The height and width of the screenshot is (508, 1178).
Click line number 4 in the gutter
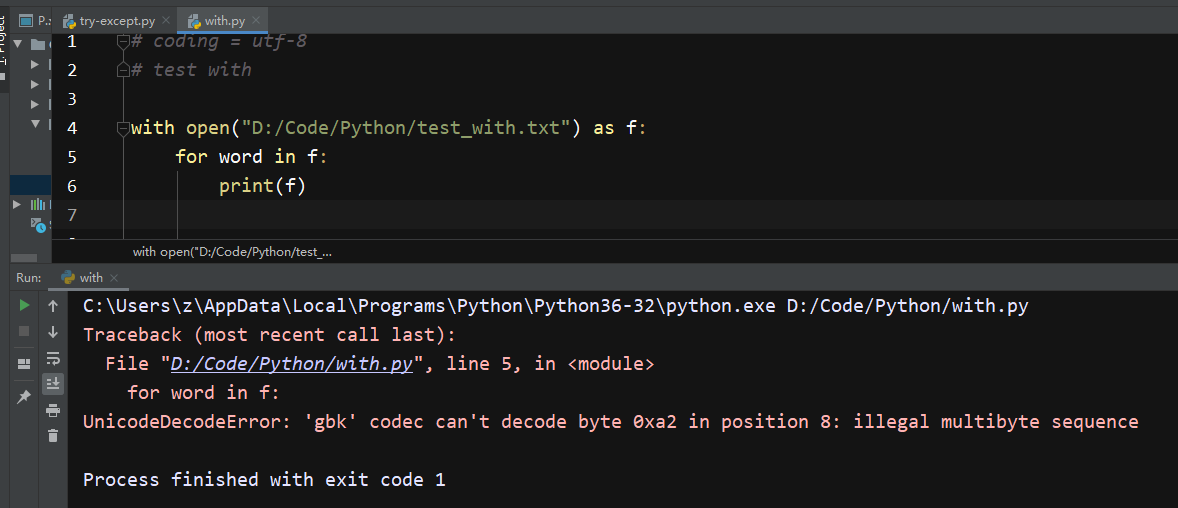(71, 128)
